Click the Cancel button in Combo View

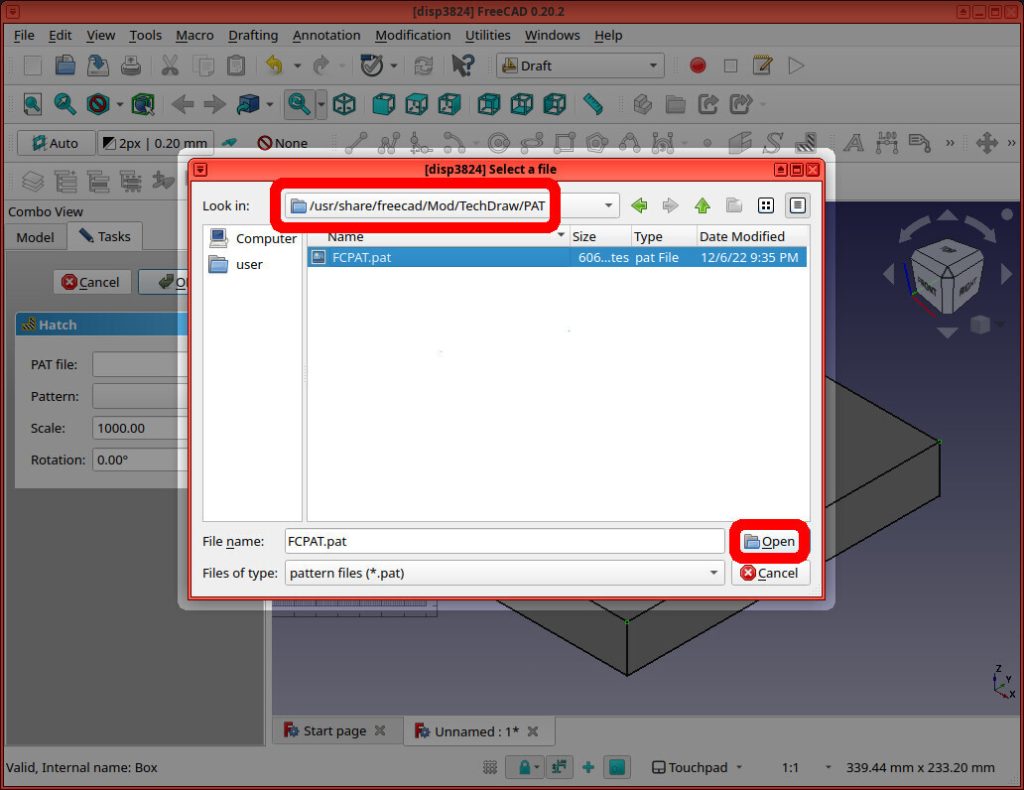(91, 282)
